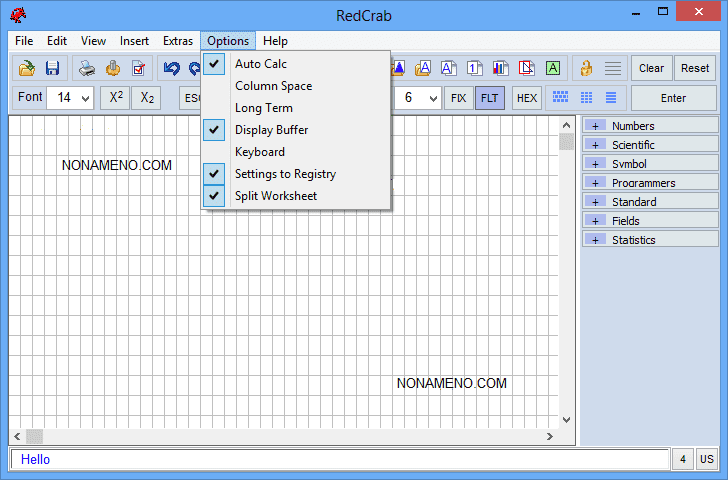The image size is (728, 480).
Task: Click the Open file folder icon
Action: (27, 68)
